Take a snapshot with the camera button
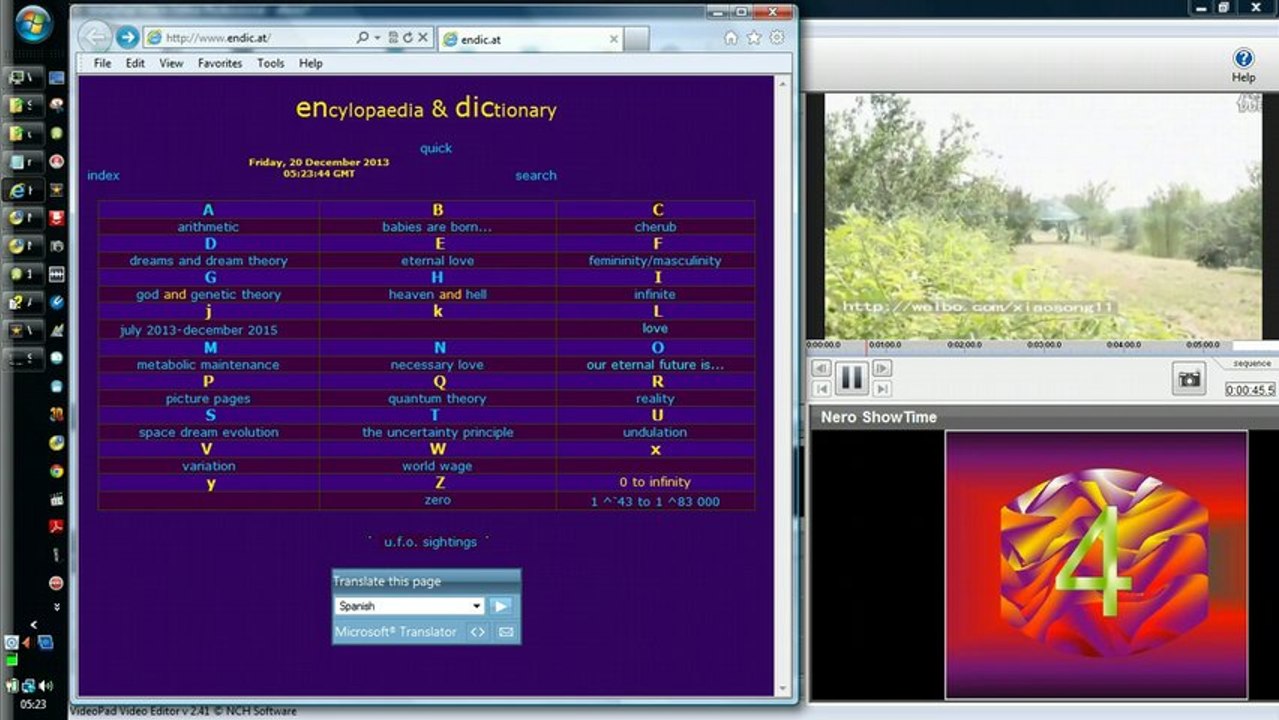1279x720 pixels. click(1189, 379)
